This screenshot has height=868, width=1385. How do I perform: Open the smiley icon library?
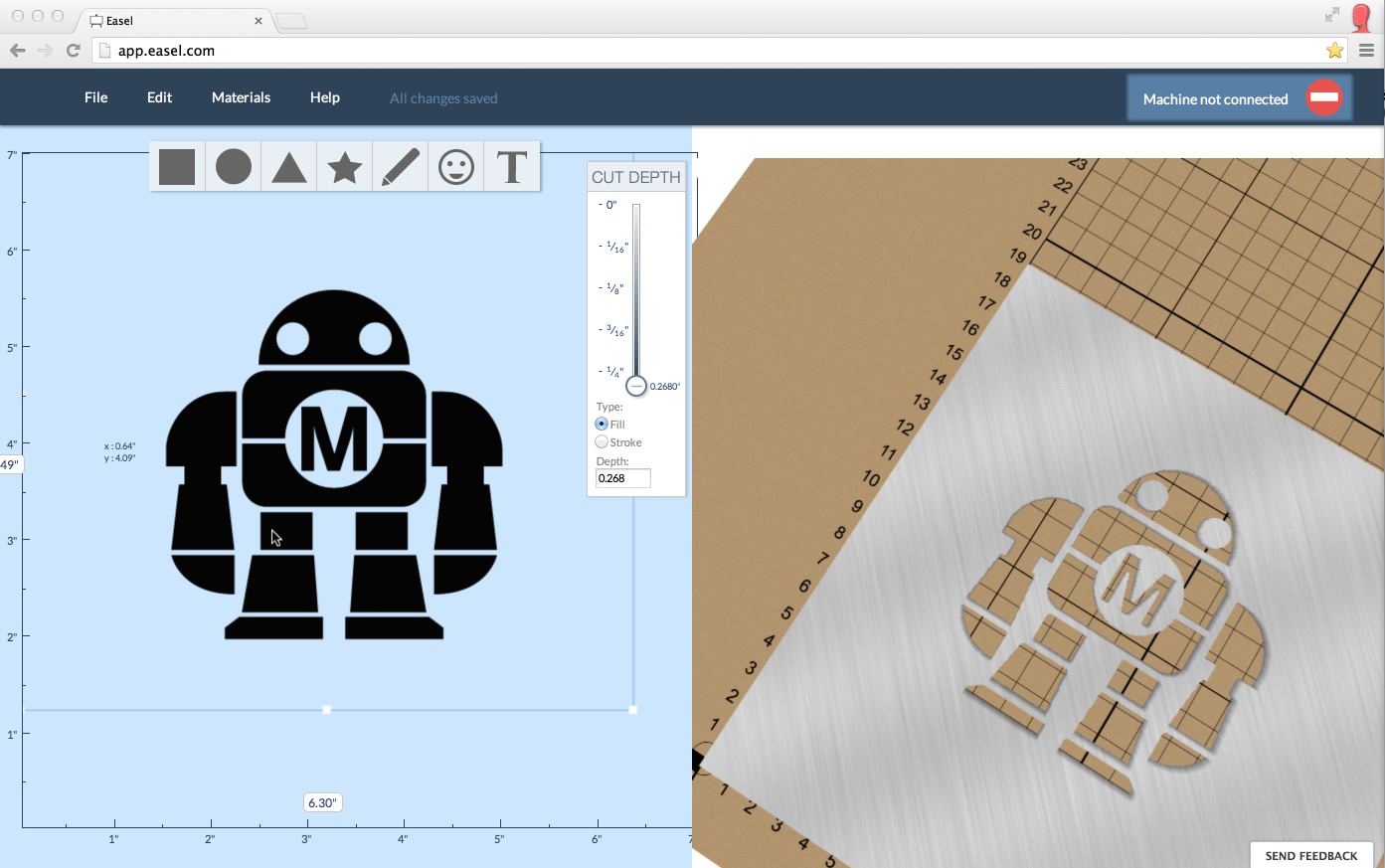(x=456, y=167)
